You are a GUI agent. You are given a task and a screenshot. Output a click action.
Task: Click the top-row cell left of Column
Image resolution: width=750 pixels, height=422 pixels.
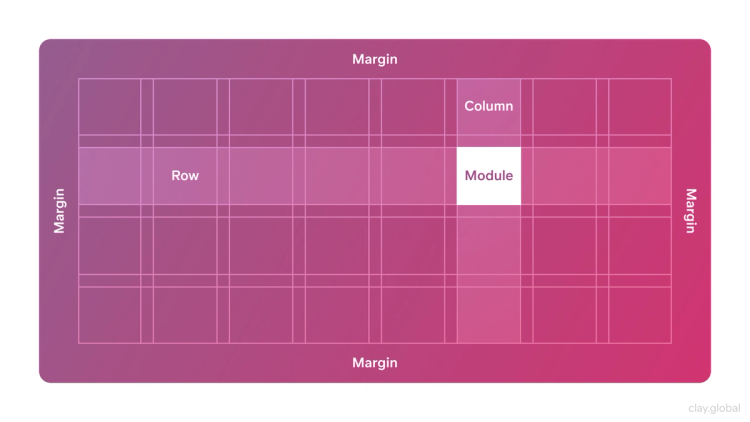[413, 106]
